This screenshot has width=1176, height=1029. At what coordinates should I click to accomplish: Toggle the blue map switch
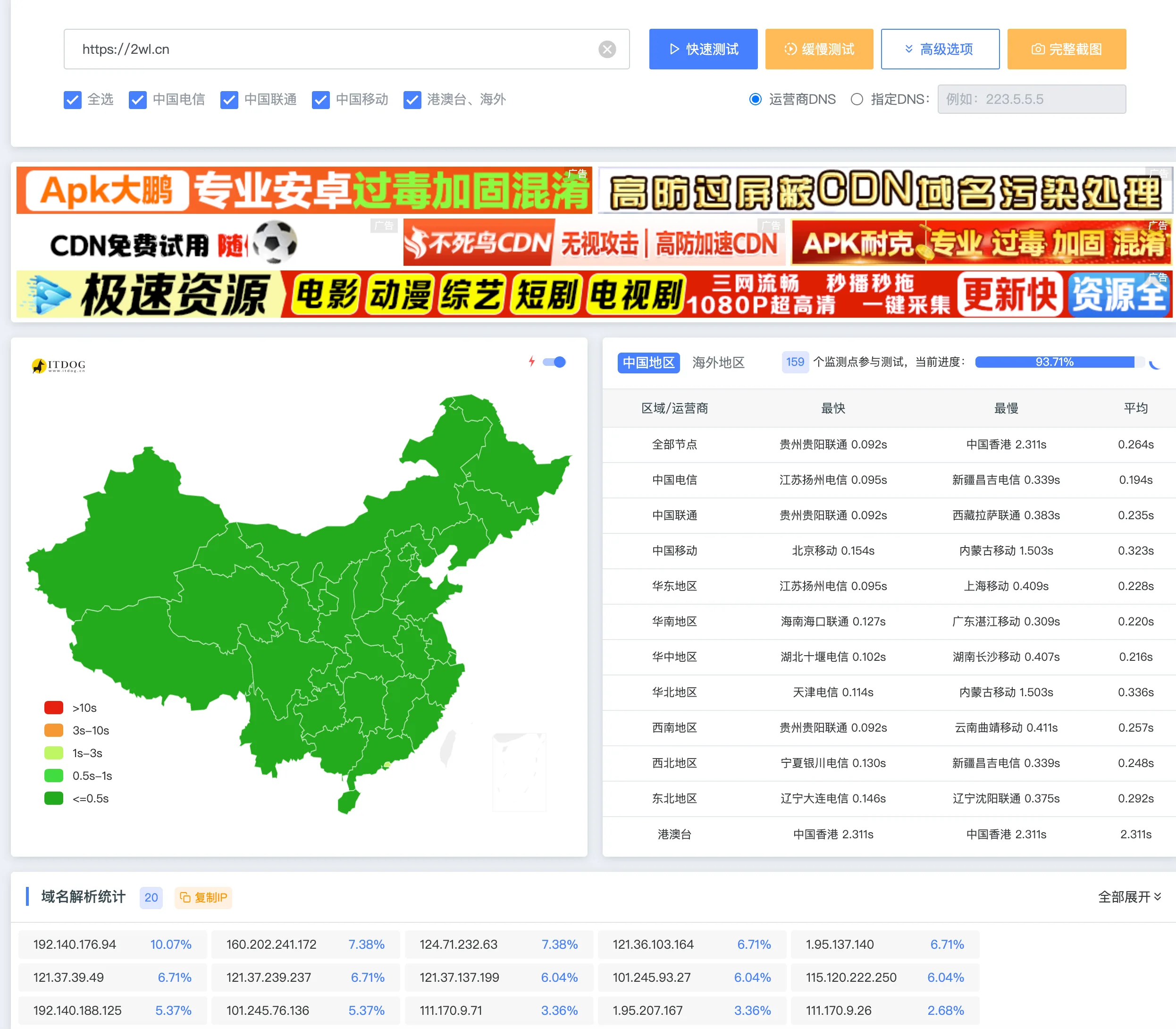click(554, 362)
